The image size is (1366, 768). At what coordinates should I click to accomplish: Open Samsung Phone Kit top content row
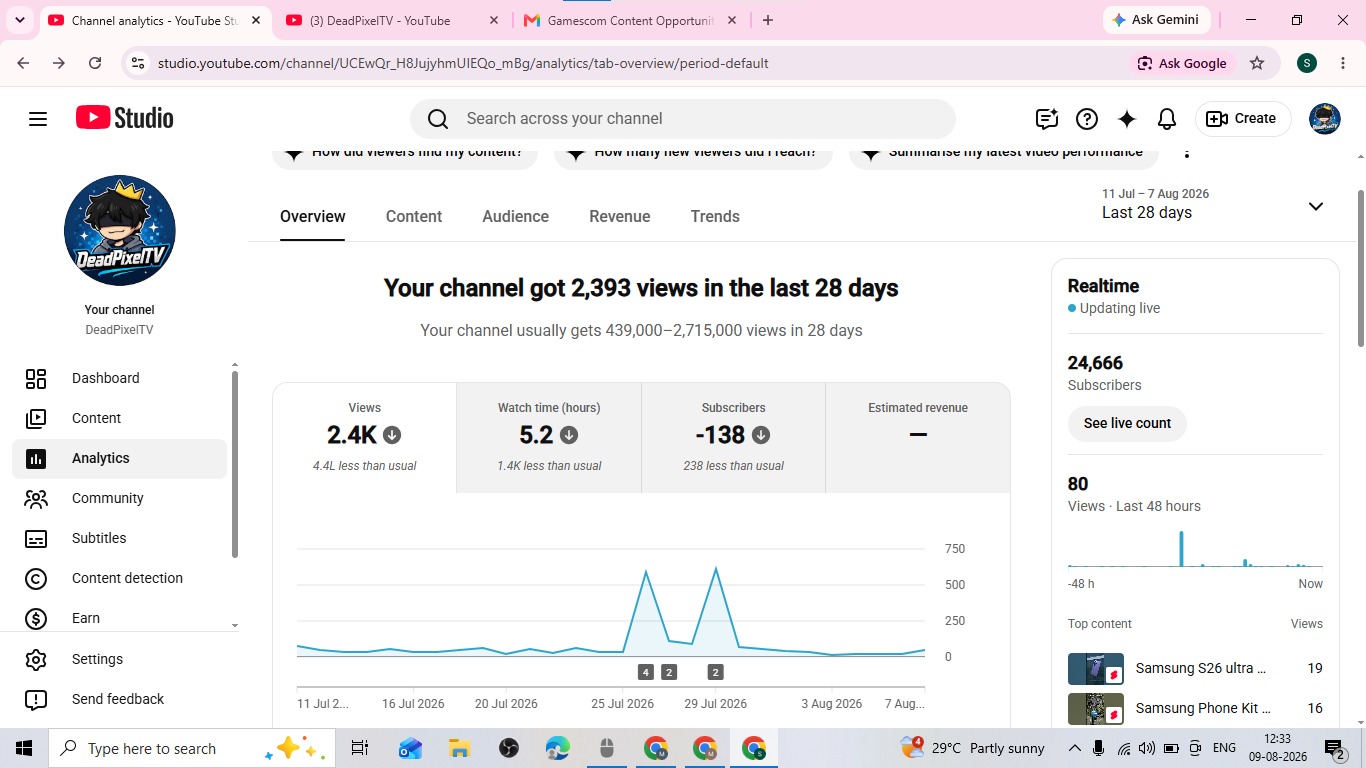1195,708
